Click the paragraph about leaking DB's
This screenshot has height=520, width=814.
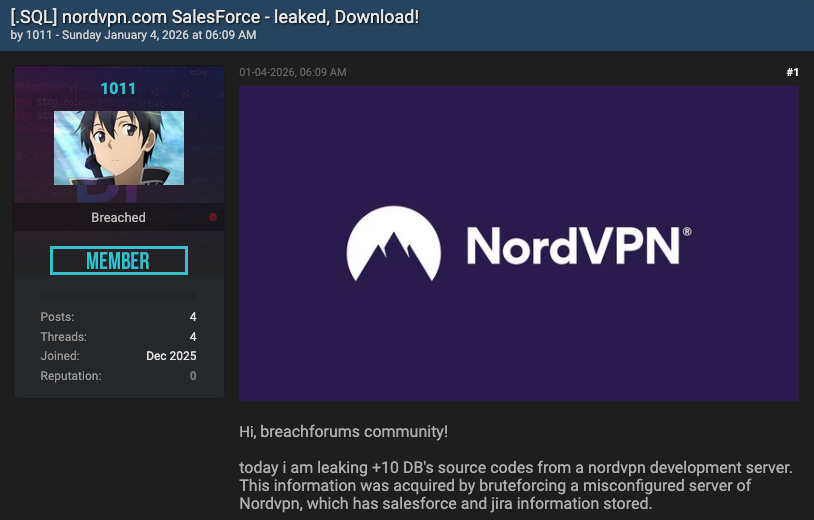tap(515, 486)
